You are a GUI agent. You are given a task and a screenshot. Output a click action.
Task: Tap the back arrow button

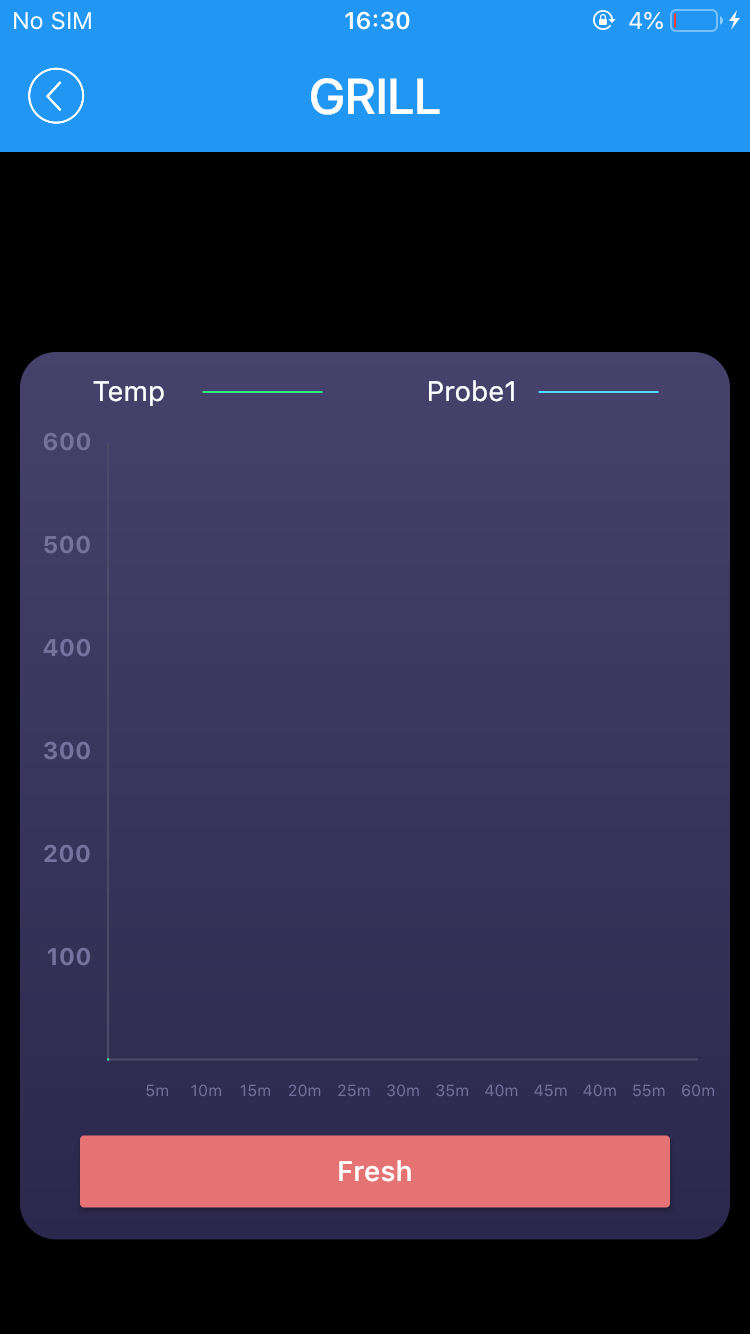point(56,96)
